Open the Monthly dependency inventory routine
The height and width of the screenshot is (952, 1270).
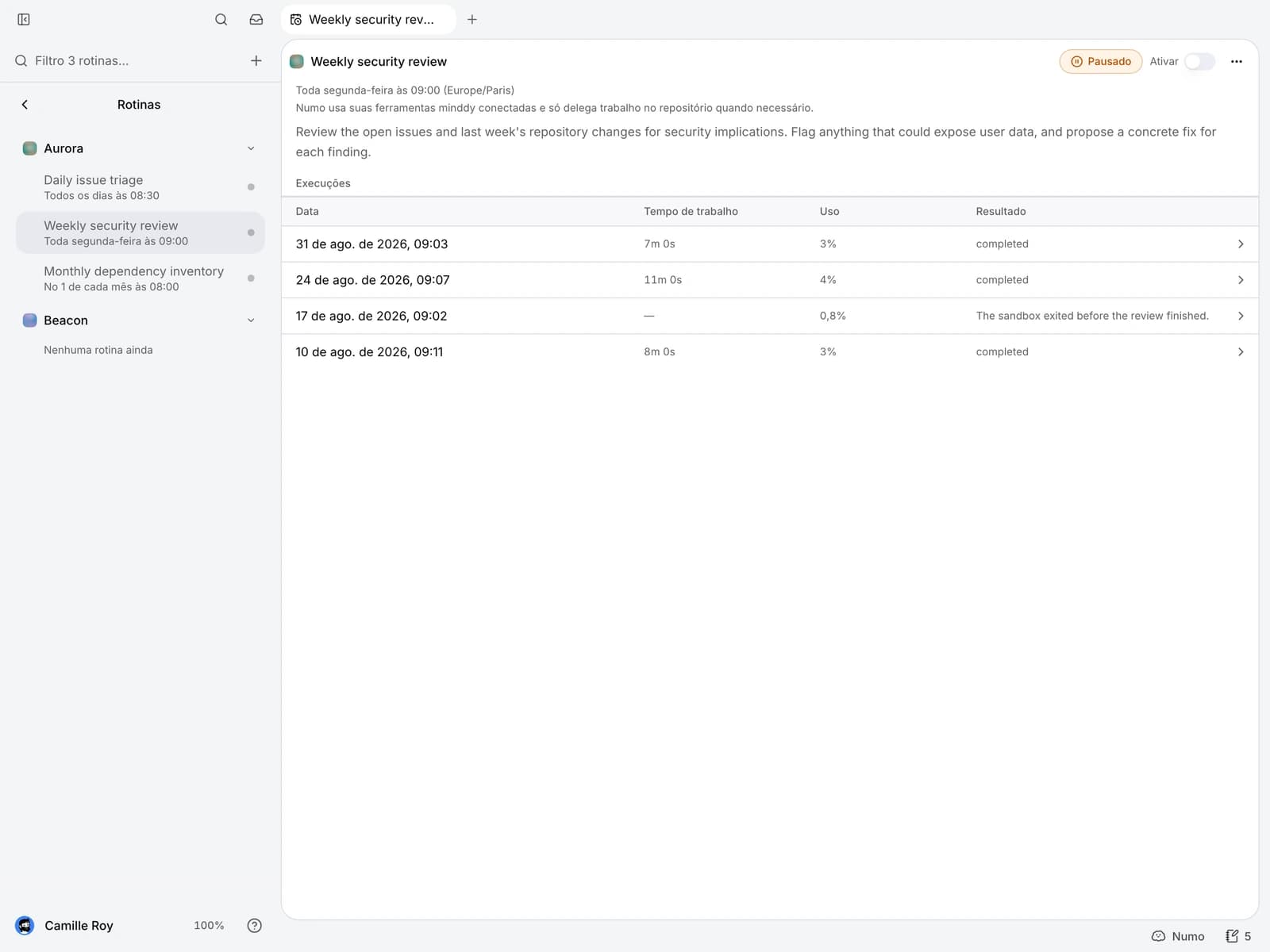click(140, 278)
